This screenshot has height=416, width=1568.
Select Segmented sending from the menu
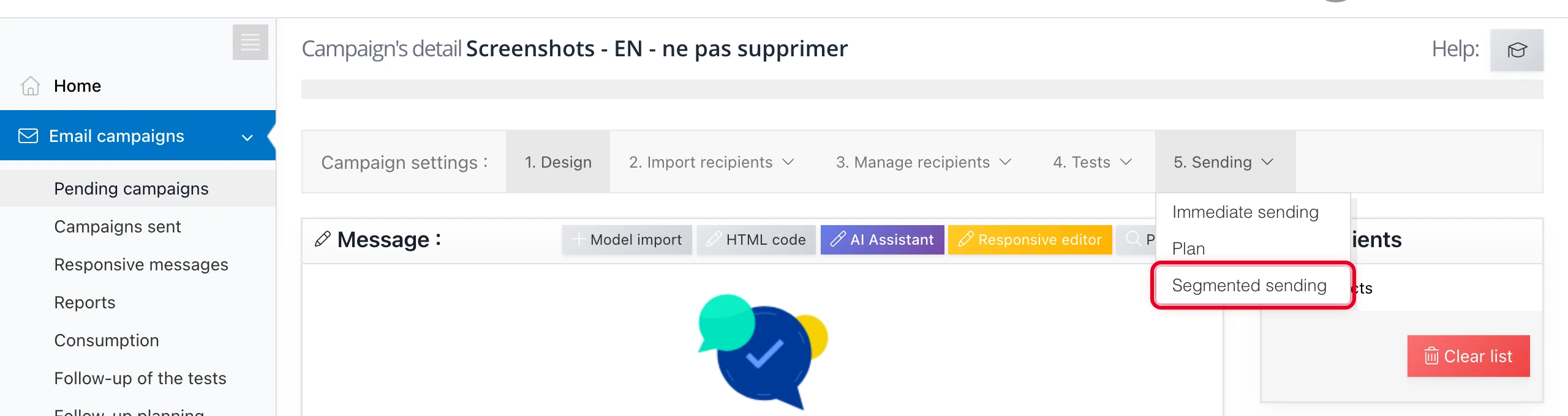pyautogui.click(x=1249, y=285)
